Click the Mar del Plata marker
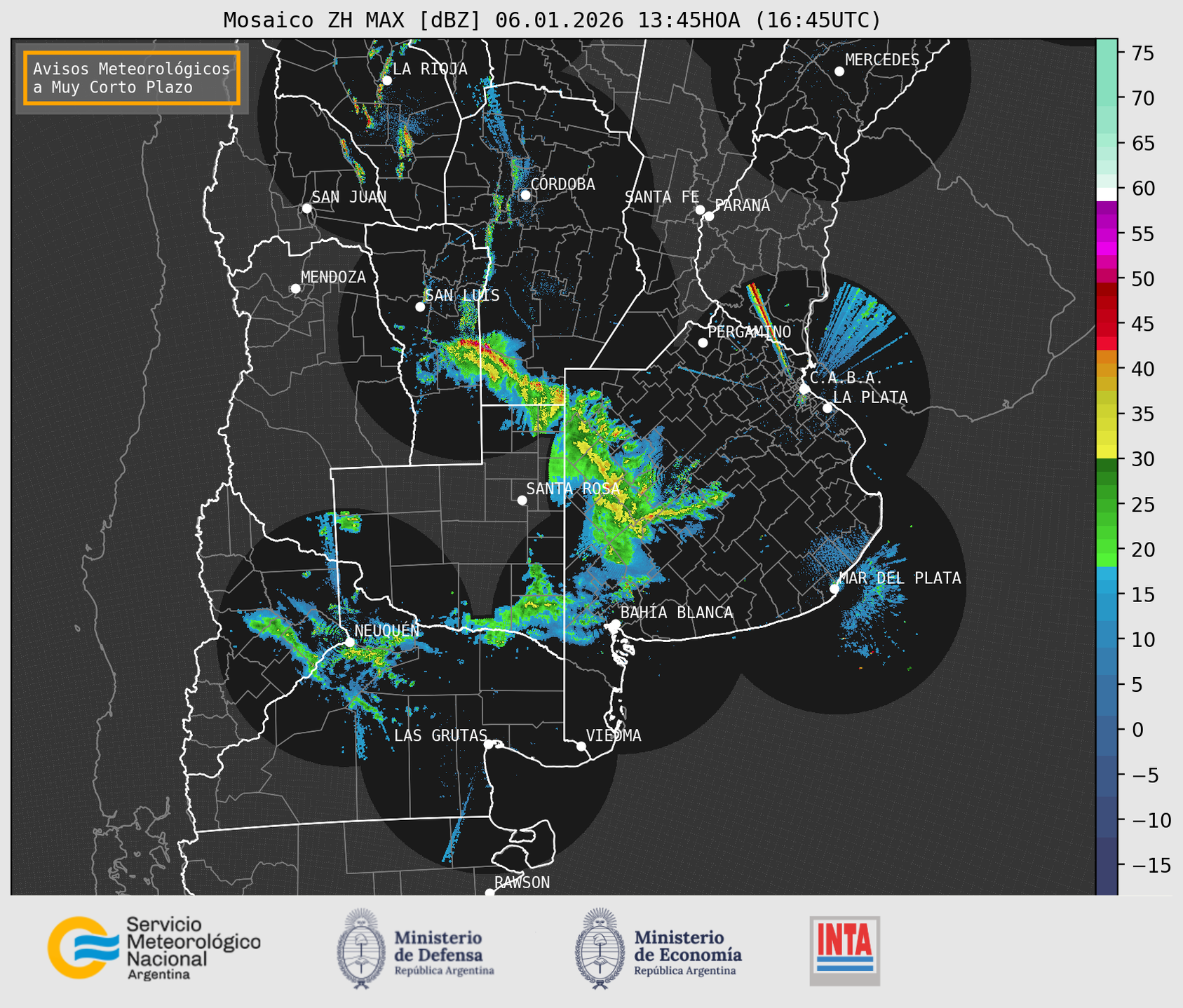Viewport: 1183px width, 1008px height. (834, 588)
